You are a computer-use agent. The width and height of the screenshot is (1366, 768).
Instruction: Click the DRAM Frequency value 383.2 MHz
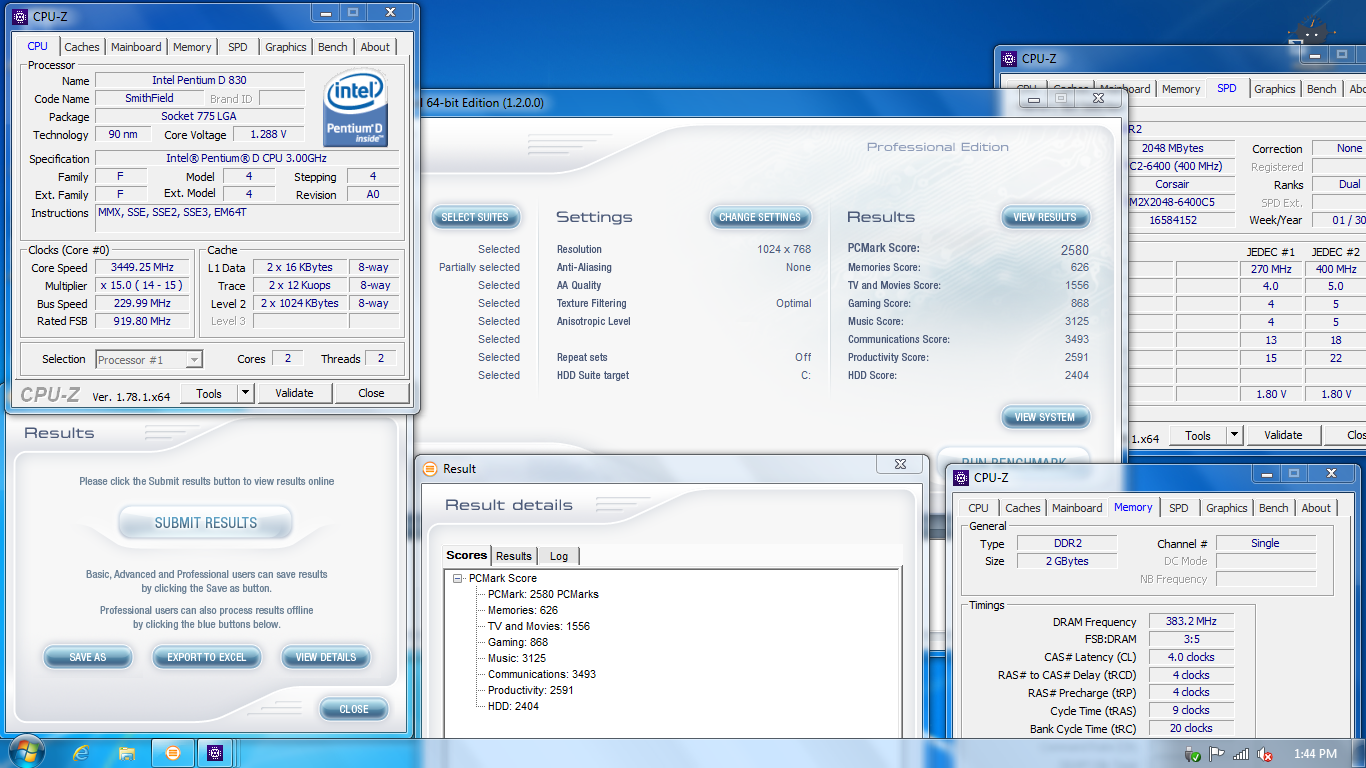[1191, 621]
